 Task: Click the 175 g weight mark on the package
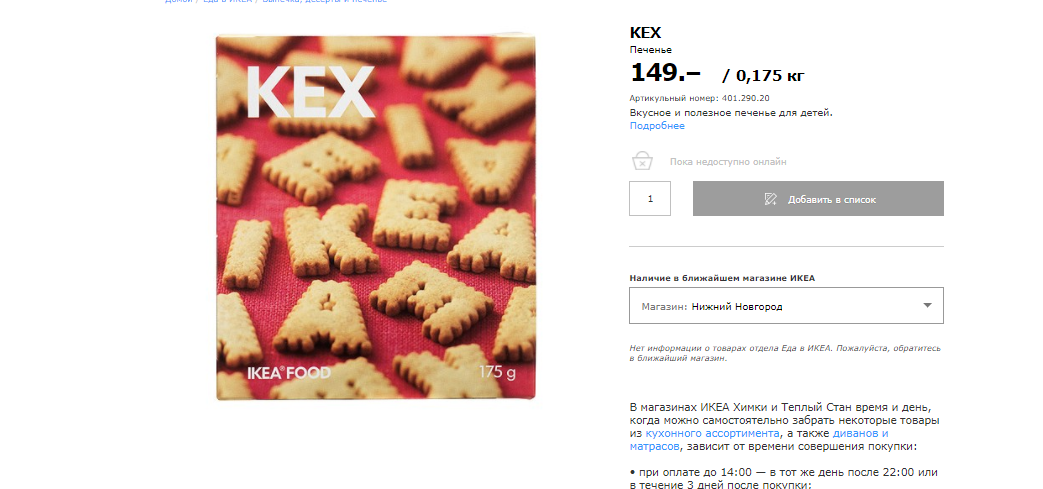tap(498, 373)
